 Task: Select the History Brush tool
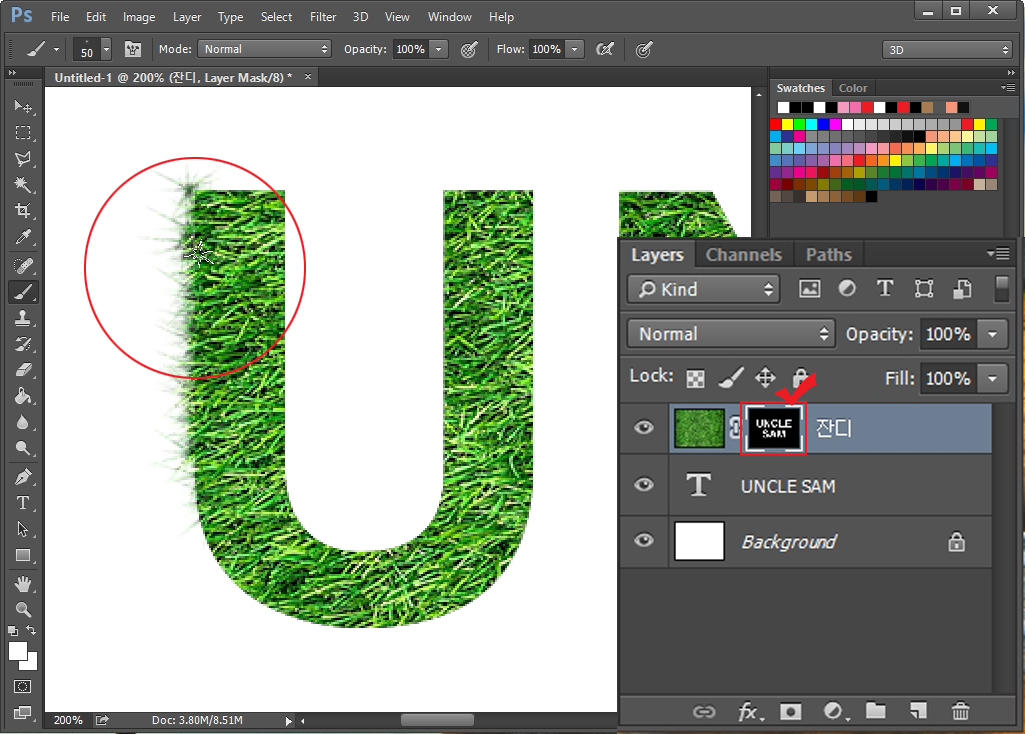click(23, 344)
